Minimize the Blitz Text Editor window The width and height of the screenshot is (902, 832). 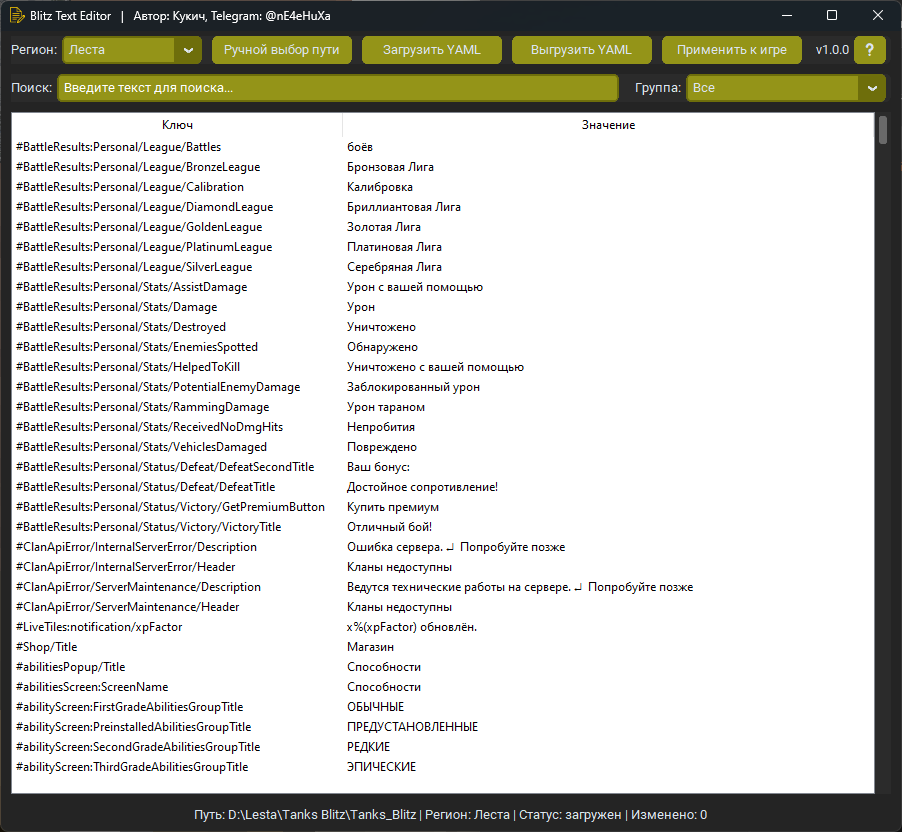[x=787, y=16]
